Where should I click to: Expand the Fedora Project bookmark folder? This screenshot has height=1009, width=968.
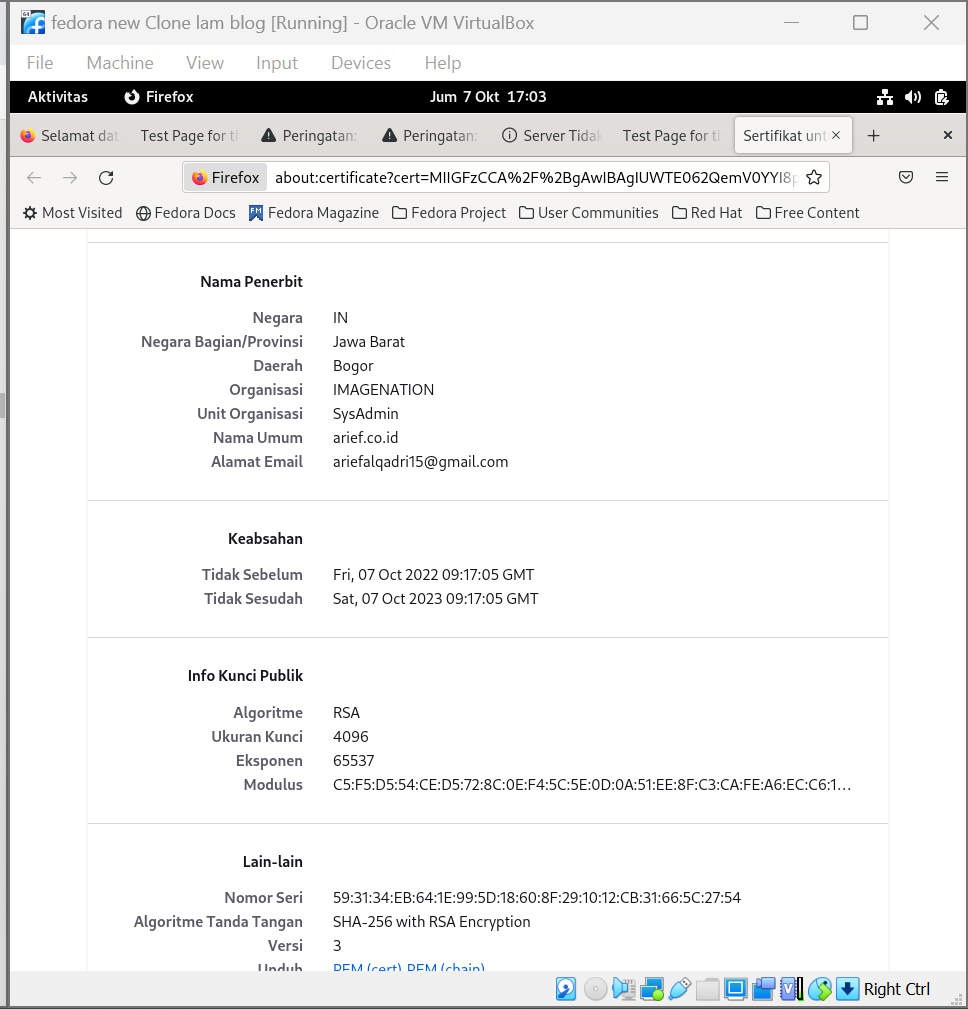[449, 213]
